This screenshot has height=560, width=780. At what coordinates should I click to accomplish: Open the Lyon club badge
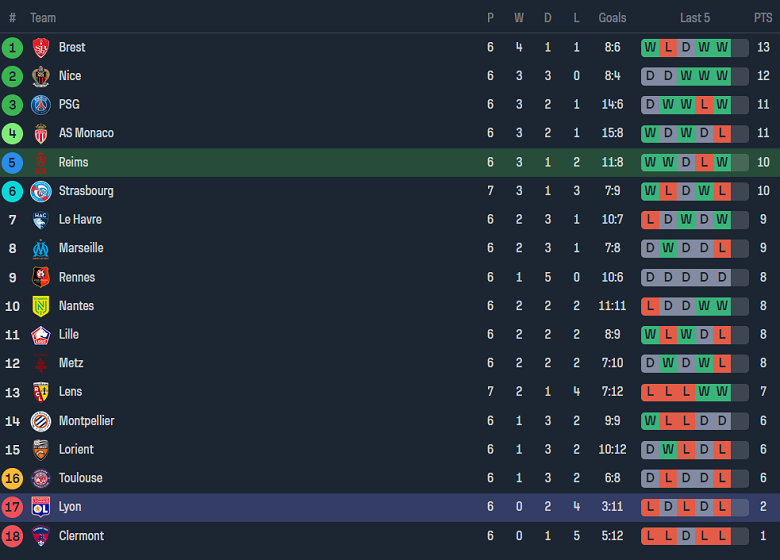click(41, 507)
